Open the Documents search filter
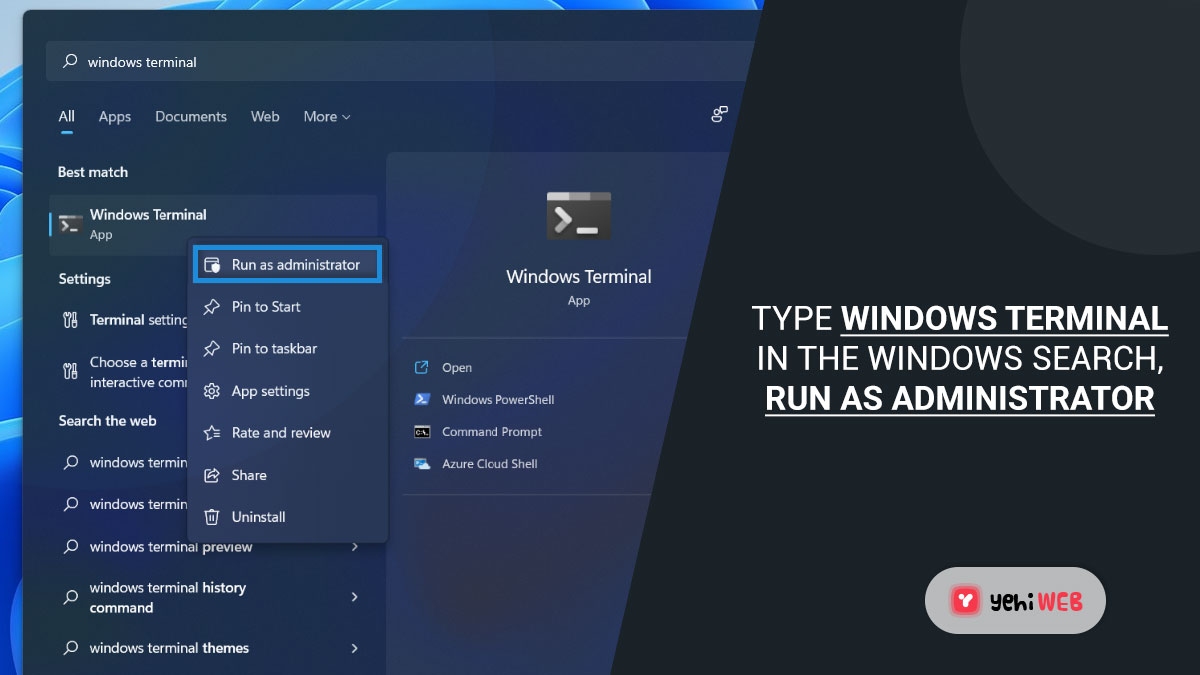Screen dimensions: 1200x675 [x=190, y=116]
